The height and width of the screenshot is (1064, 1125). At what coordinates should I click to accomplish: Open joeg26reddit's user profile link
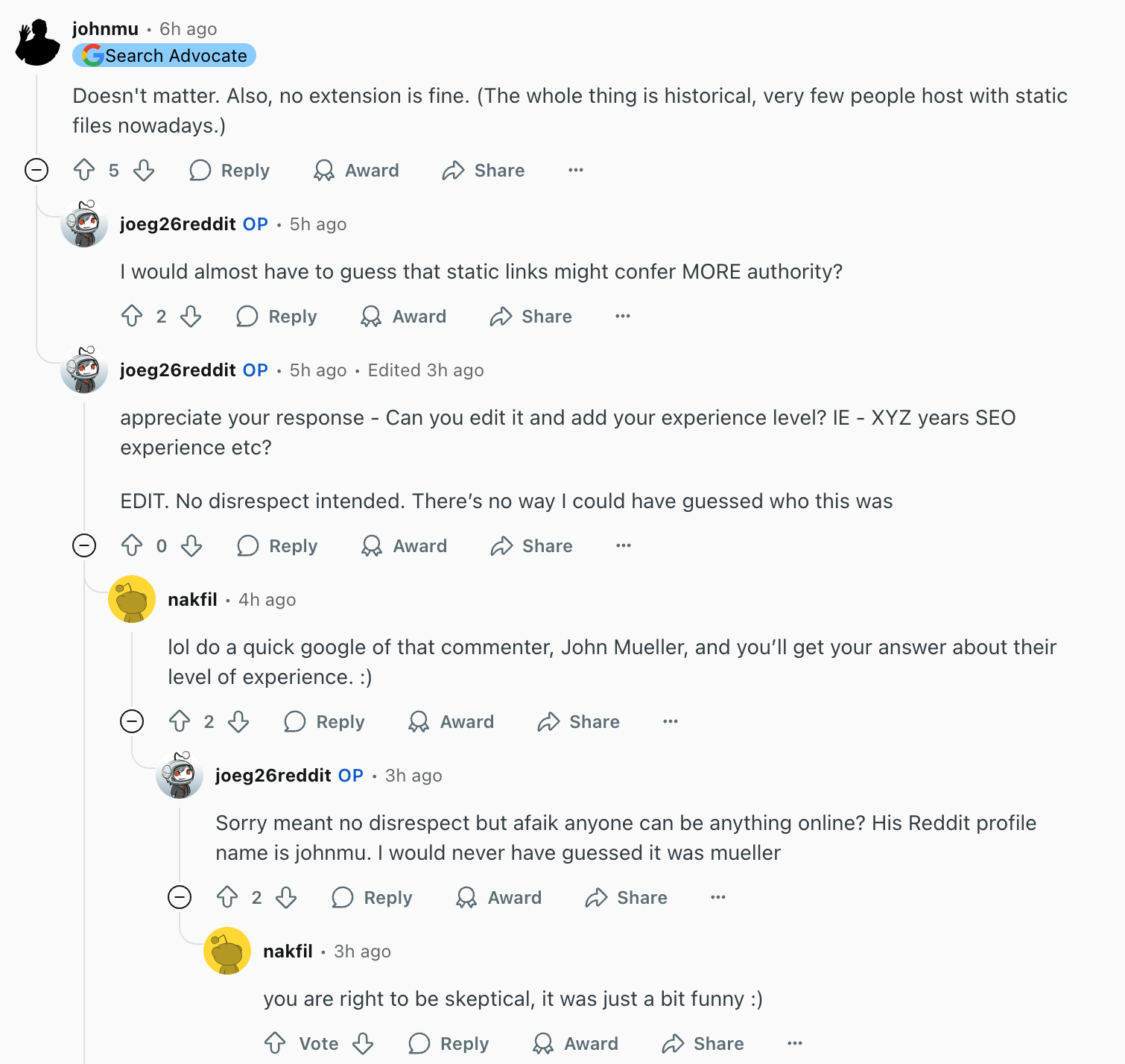[x=177, y=224]
